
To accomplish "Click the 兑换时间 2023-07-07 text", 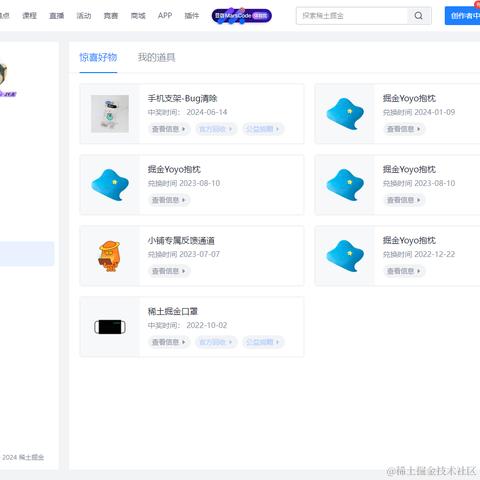I will tap(184, 254).
